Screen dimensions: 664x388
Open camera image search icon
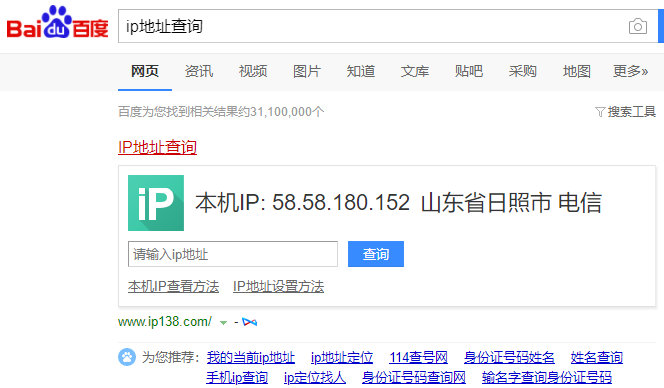(x=637, y=27)
